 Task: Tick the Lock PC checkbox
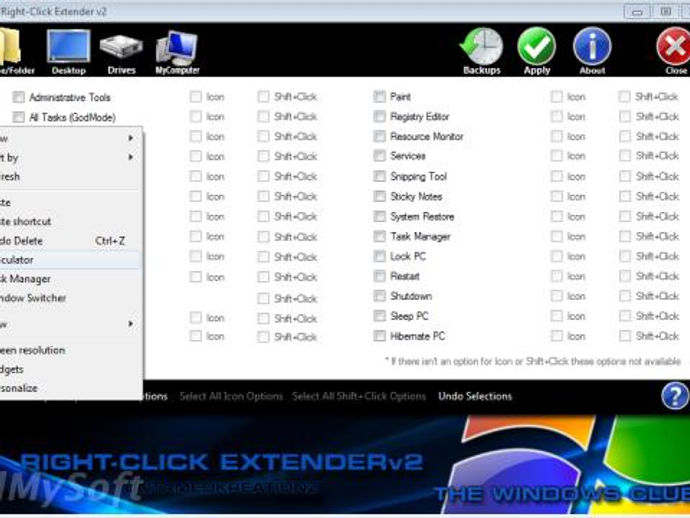(x=379, y=256)
